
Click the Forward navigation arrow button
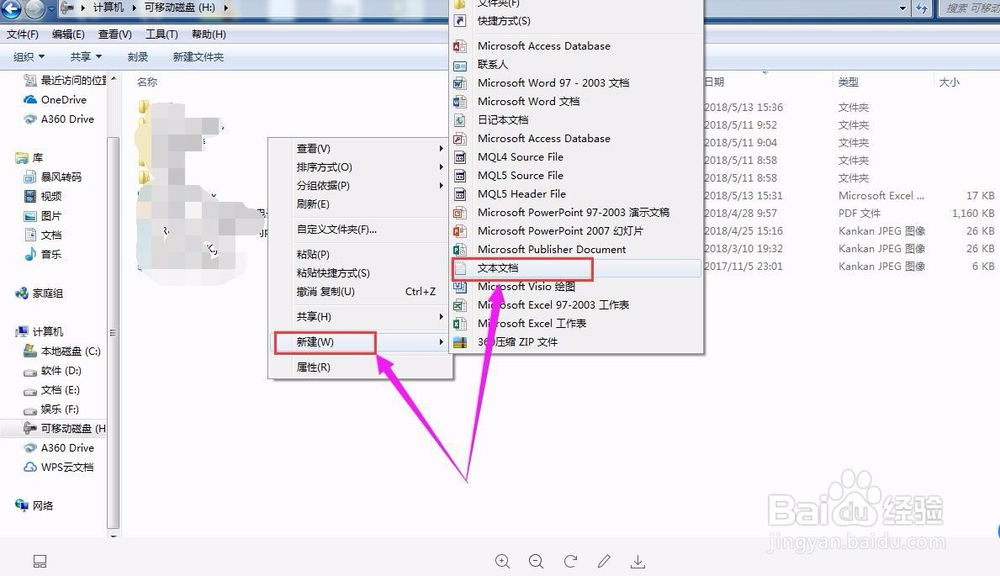pos(34,8)
